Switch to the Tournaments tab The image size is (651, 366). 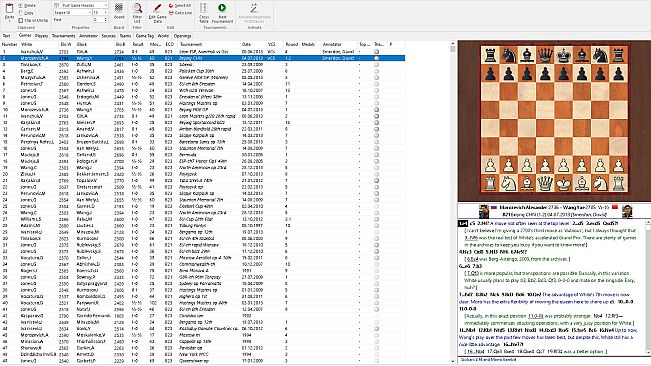pyautogui.click(x=64, y=36)
